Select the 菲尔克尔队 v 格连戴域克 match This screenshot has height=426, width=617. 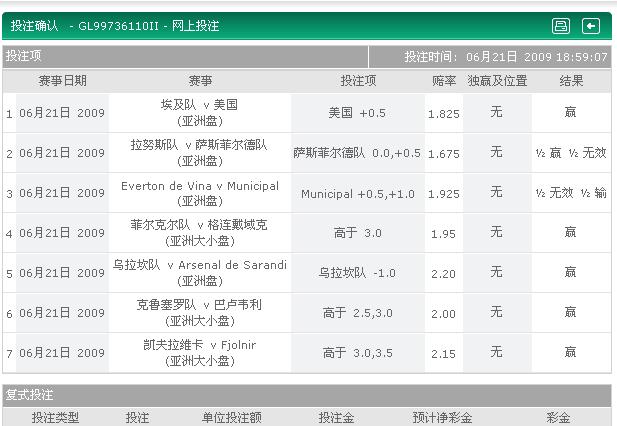[x=200, y=233]
